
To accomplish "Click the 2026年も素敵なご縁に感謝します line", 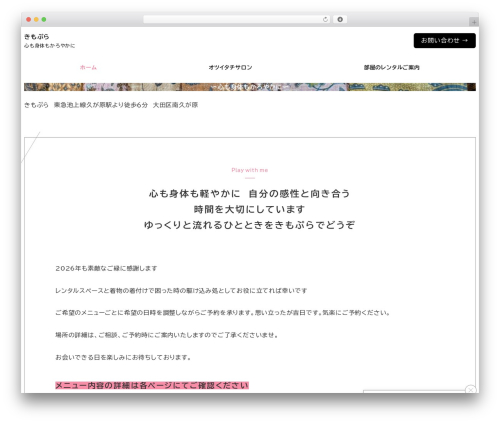I will (106, 268).
